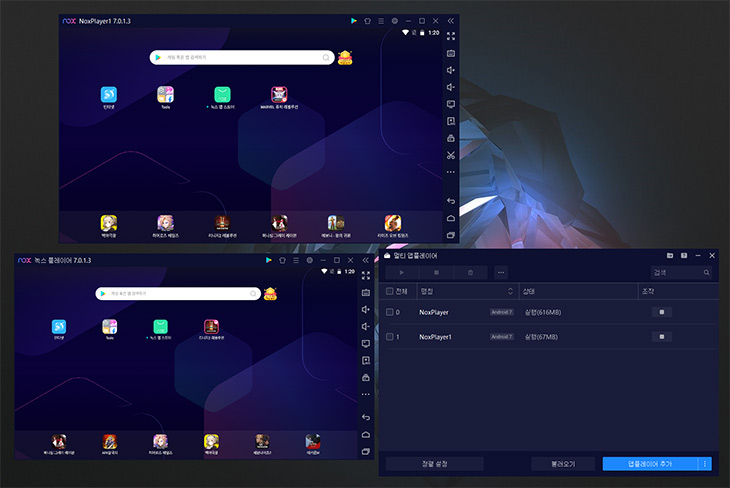The height and width of the screenshot is (488, 730).
Task: Click the batch delete trash button
Action: pyautogui.click(x=470, y=272)
